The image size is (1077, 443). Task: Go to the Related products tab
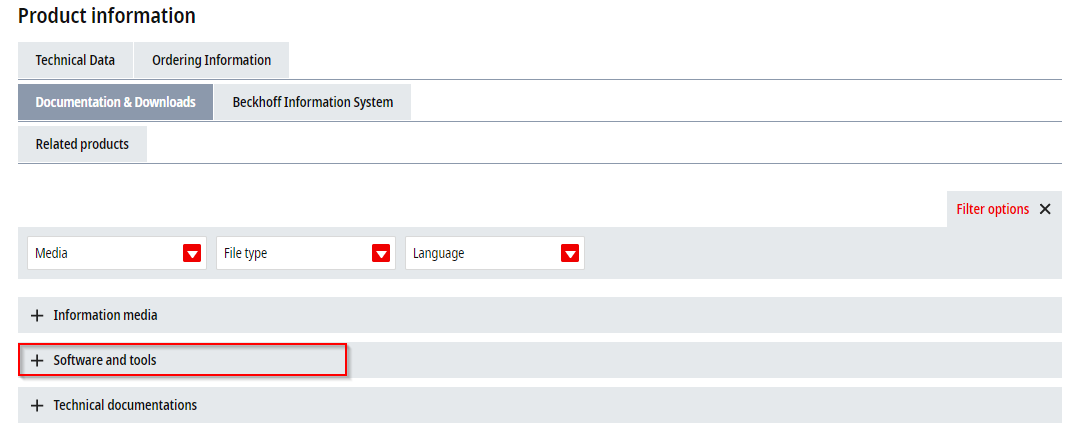click(82, 144)
